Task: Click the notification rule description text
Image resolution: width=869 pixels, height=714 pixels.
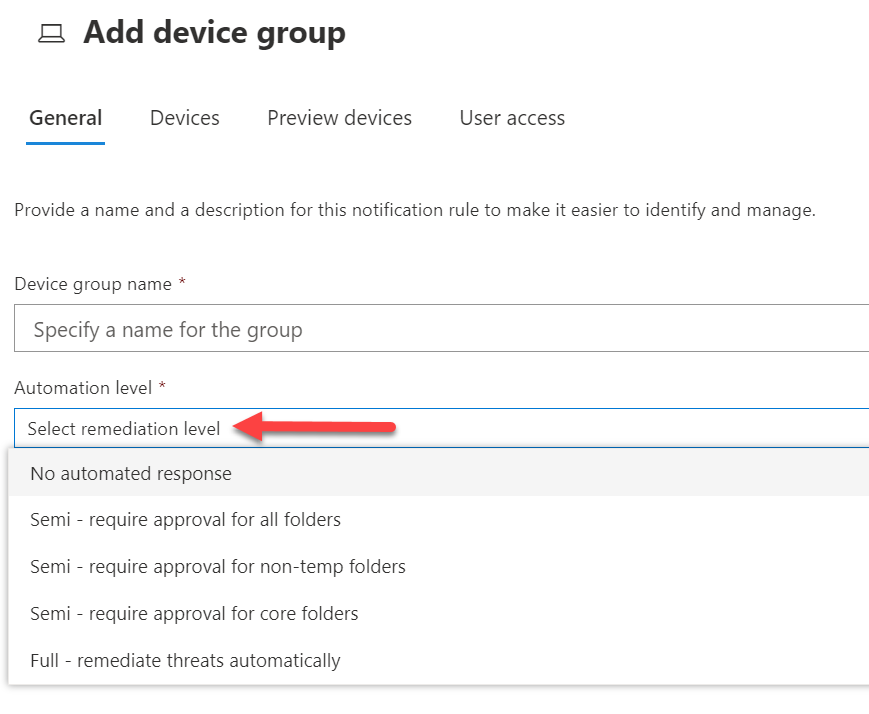Action: [415, 211]
